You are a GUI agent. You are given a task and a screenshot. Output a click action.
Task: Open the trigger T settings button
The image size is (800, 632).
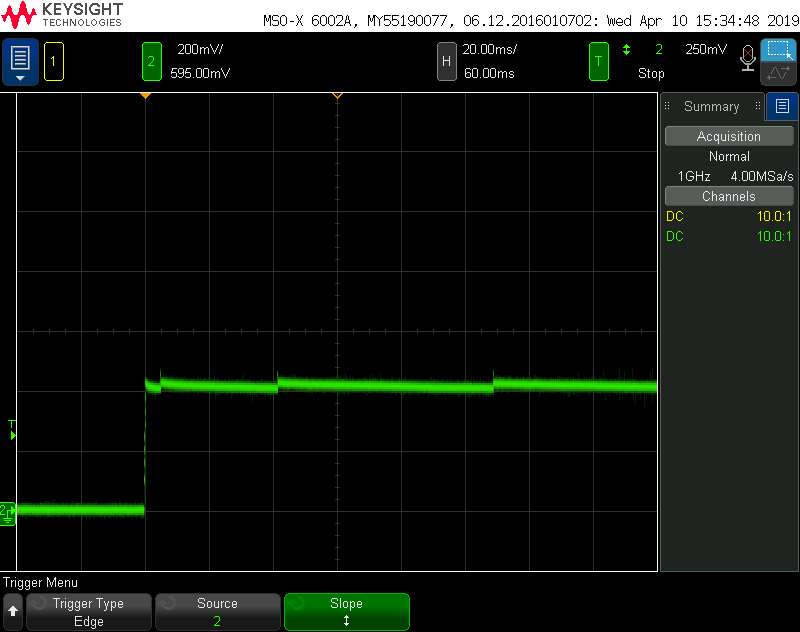[598, 62]
